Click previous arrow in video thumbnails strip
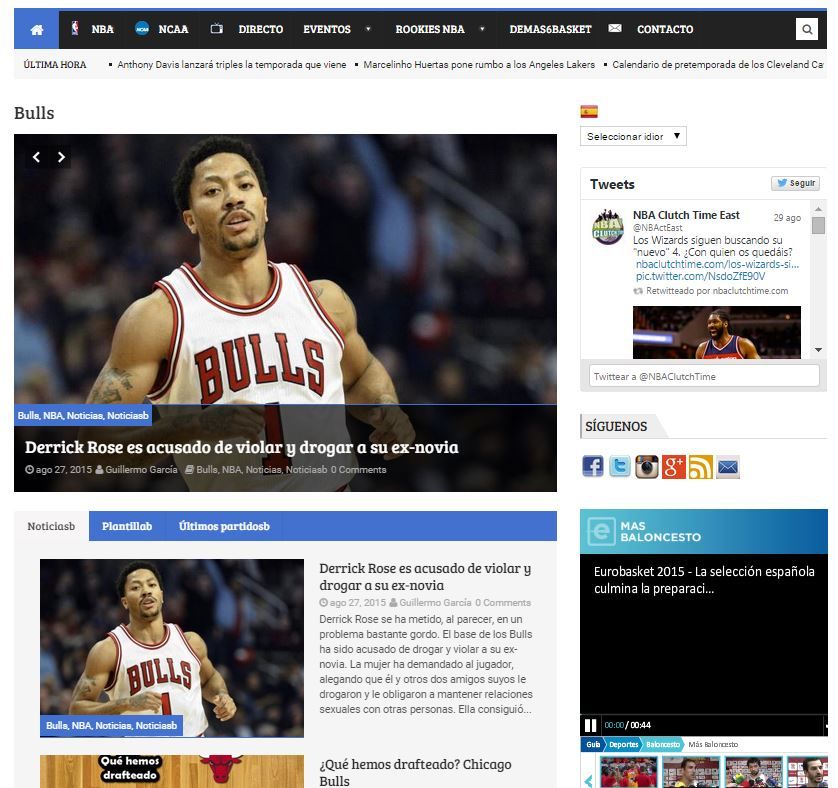The width and height of the screenshot is (838, 788). 588,780
